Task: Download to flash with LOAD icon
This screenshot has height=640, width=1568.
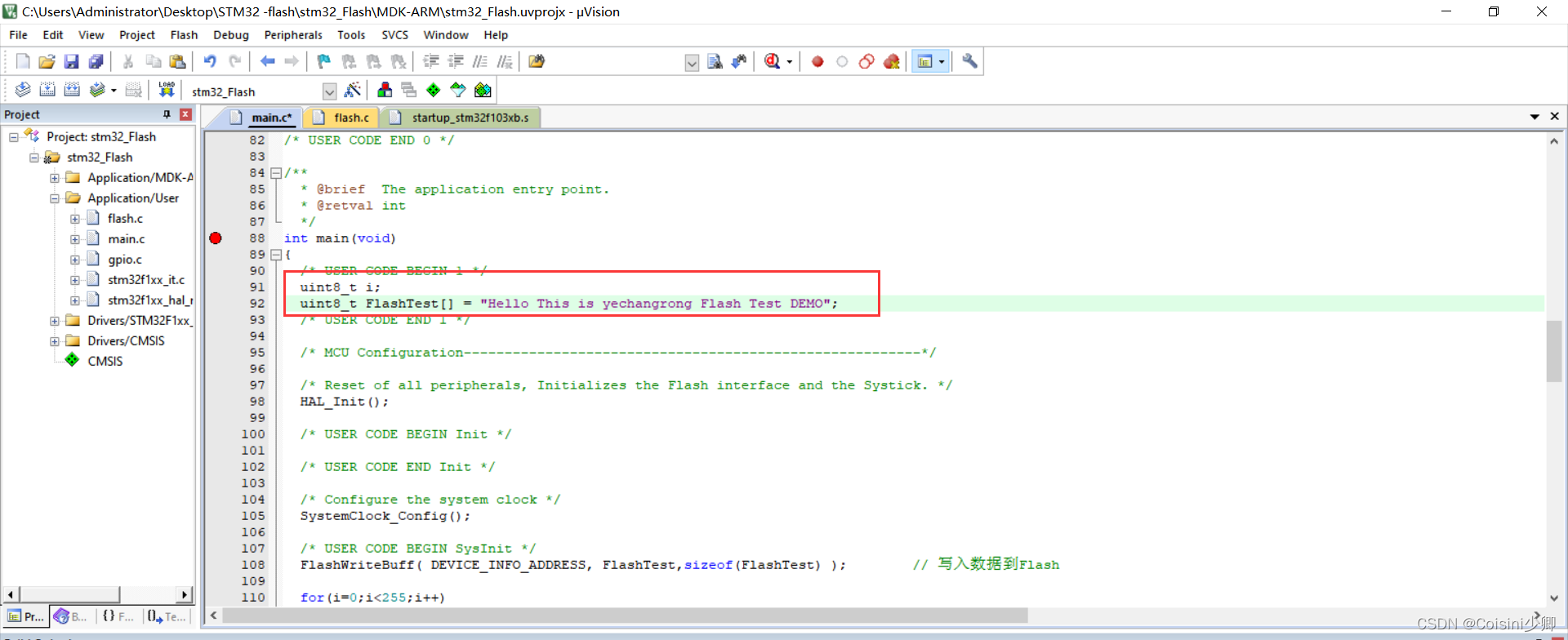Action: pyautogui.click(x=167, y=90)
